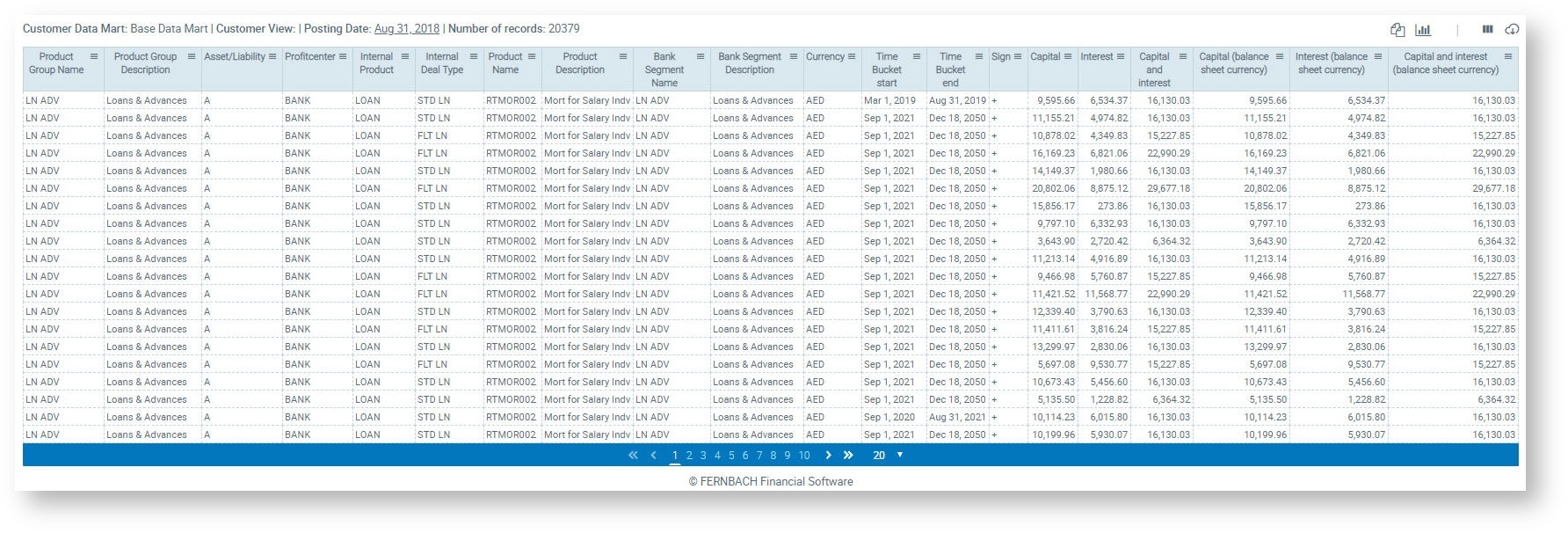Select page 2 in pagination
Viewport: 1568px width, 533px height.
pyautogui.click(x=689, y=456)
